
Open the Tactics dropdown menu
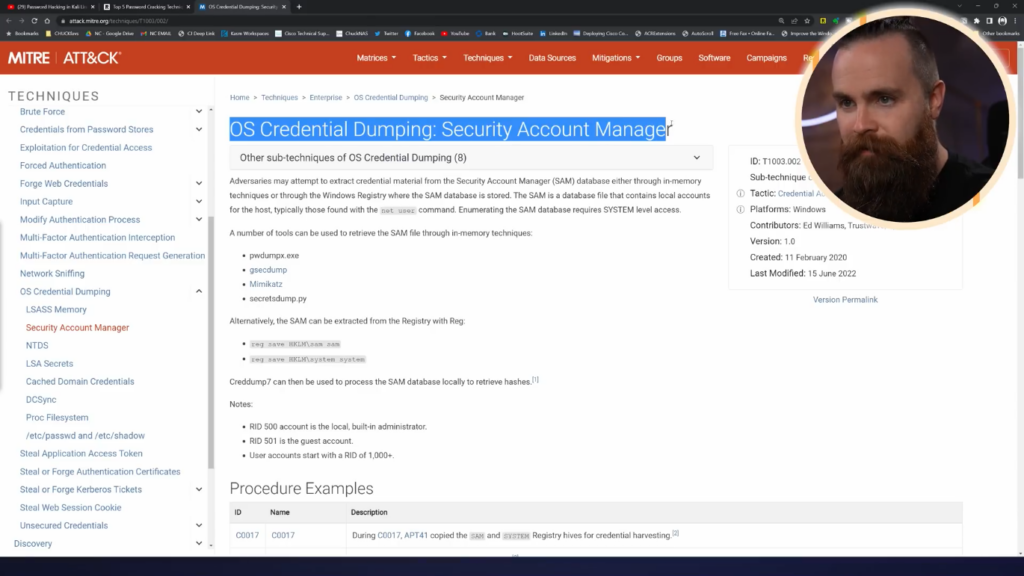430,58
